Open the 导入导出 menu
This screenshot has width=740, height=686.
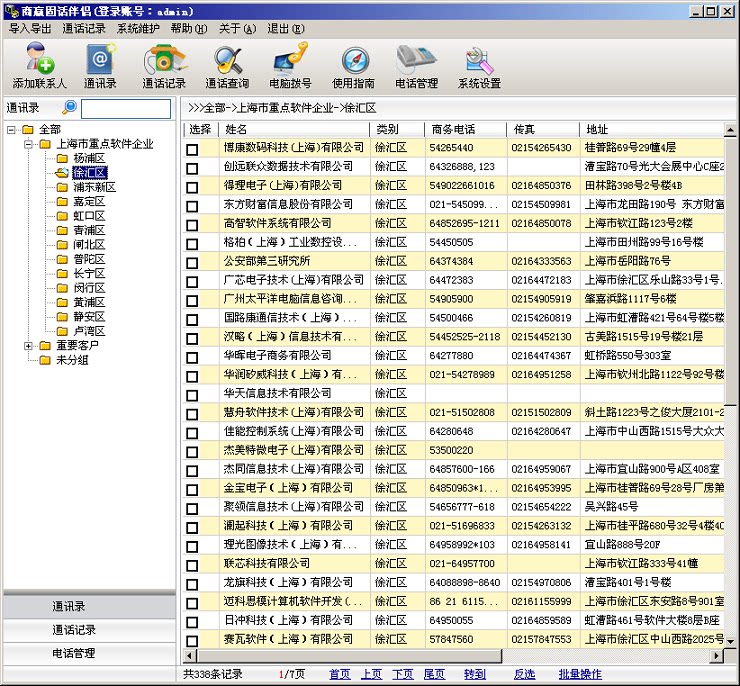pyautogui.click(x=30, y=29)
